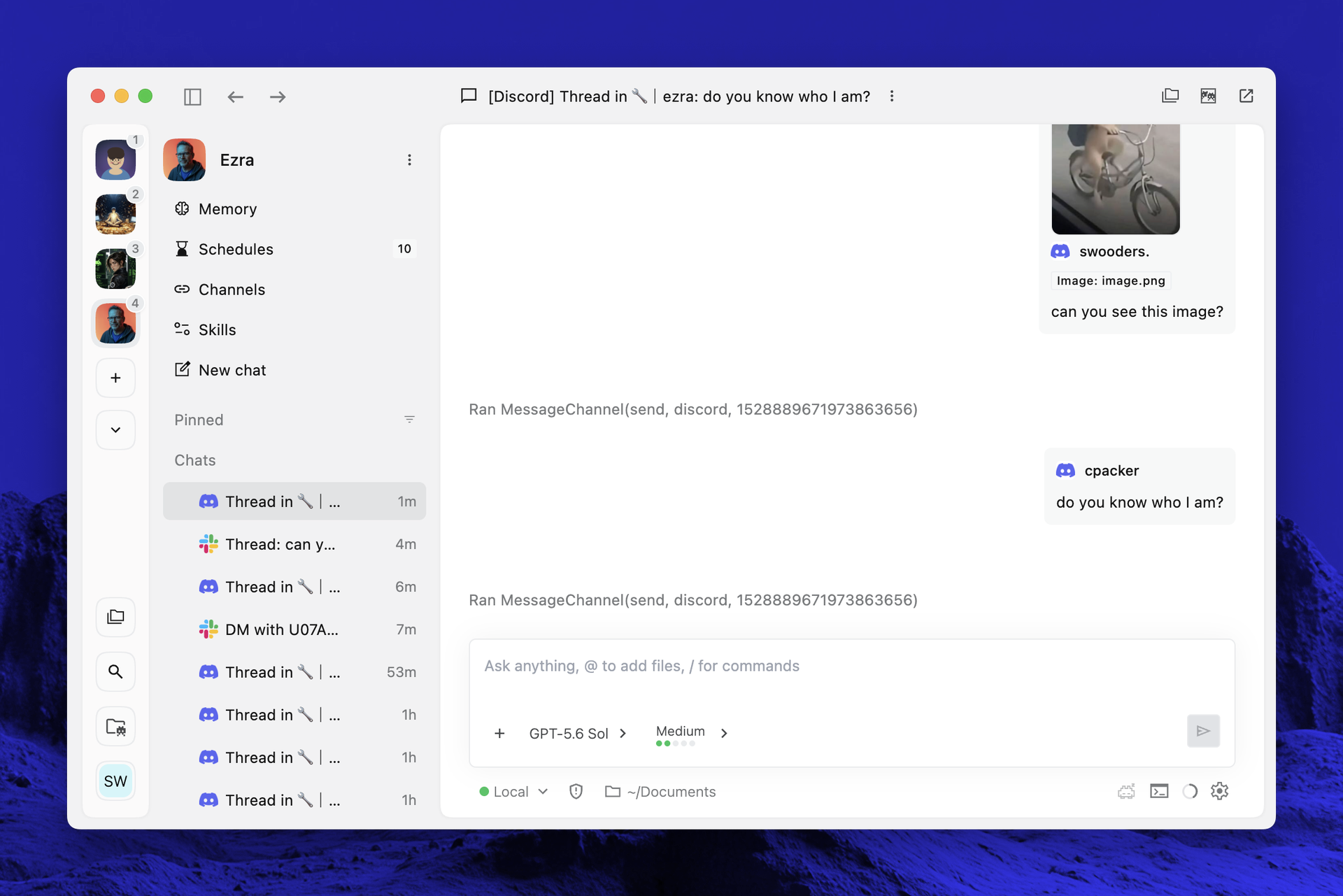The width and height of the screenshot is (1343, 896).
Task: Open the Channels section
Action: 294,290
